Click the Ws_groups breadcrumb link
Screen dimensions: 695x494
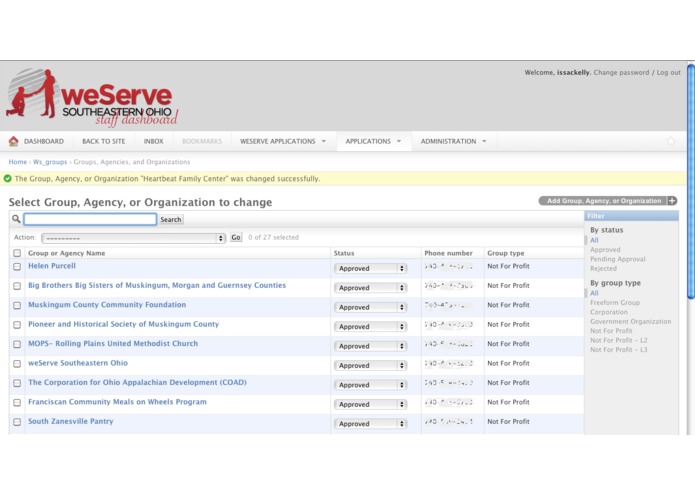[x=50, y=162]
